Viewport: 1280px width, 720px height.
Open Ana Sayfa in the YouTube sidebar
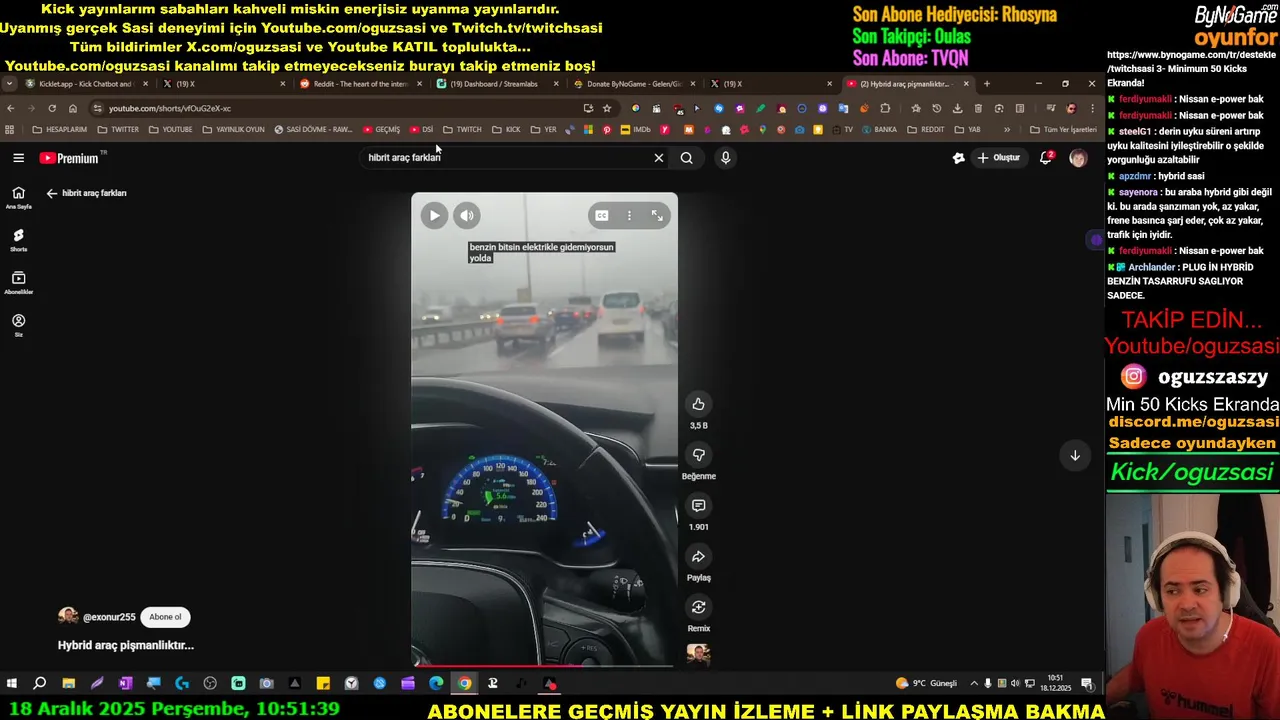click(18, 197)
